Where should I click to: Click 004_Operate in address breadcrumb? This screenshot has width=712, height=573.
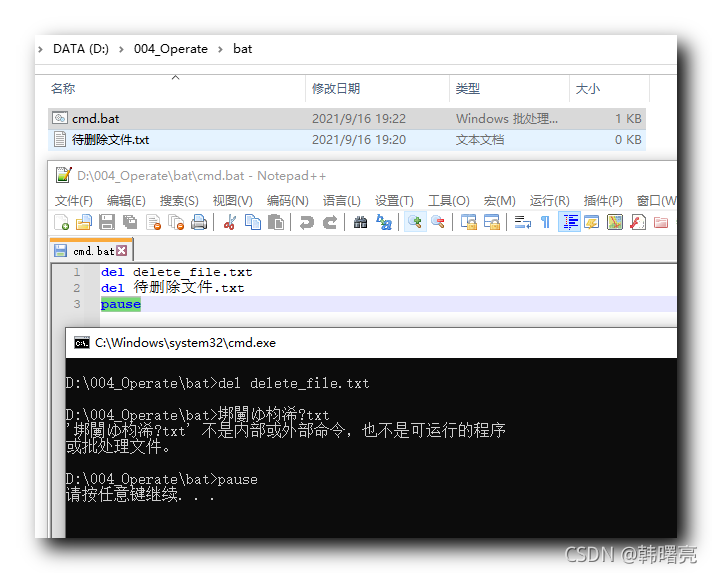171,49
